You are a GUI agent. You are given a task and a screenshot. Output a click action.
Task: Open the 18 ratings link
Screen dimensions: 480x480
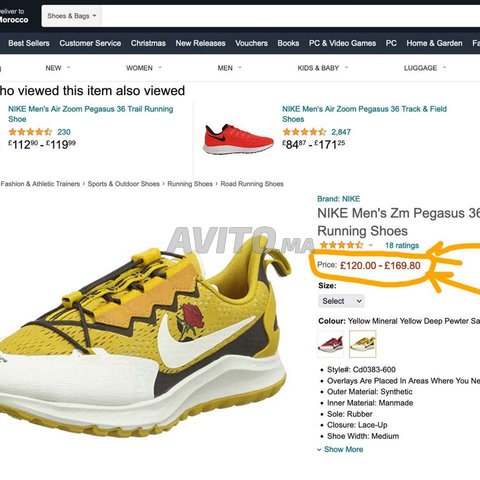[402, 246]
